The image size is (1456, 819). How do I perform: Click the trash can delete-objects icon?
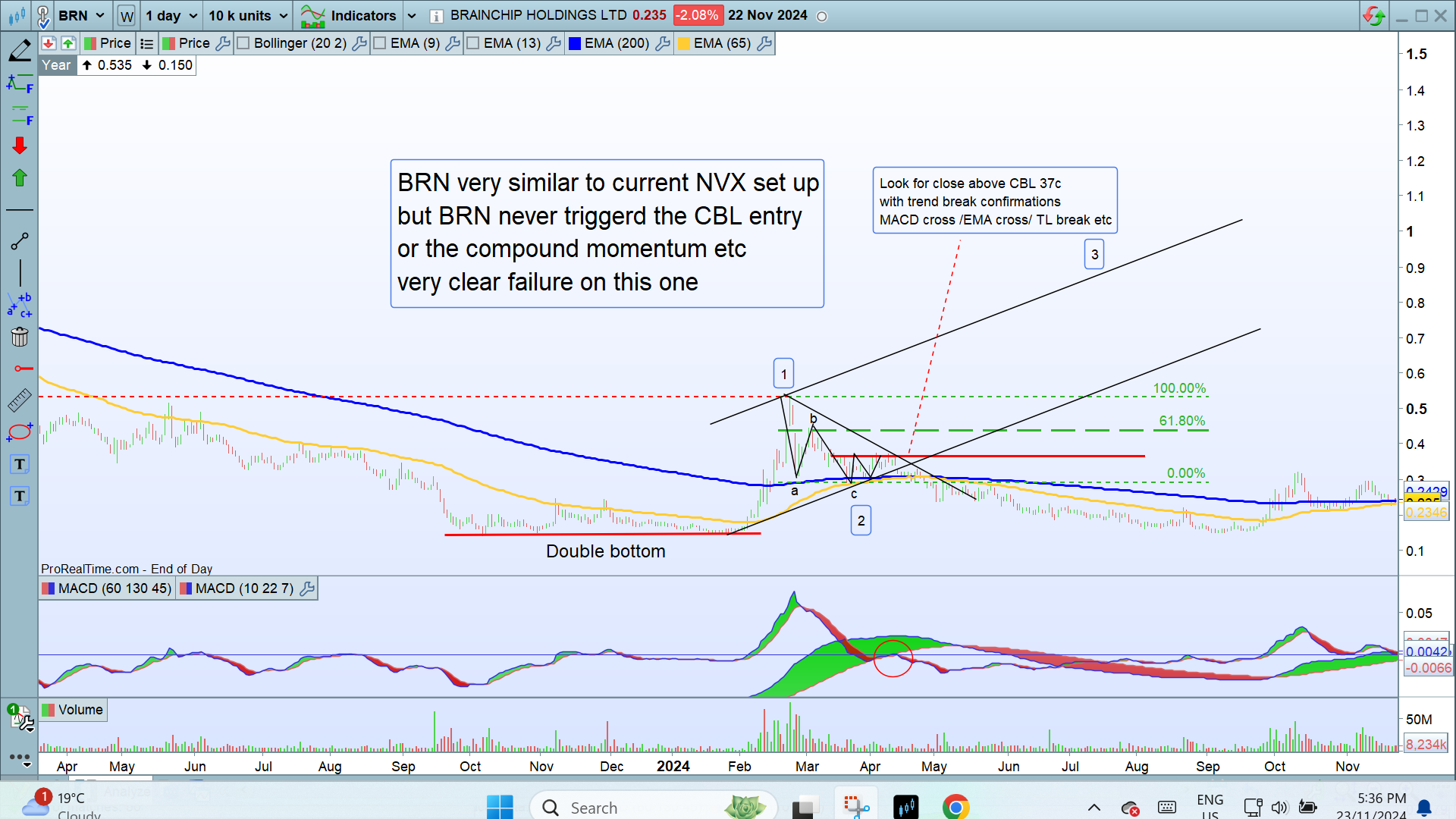(x=20, y=337)
